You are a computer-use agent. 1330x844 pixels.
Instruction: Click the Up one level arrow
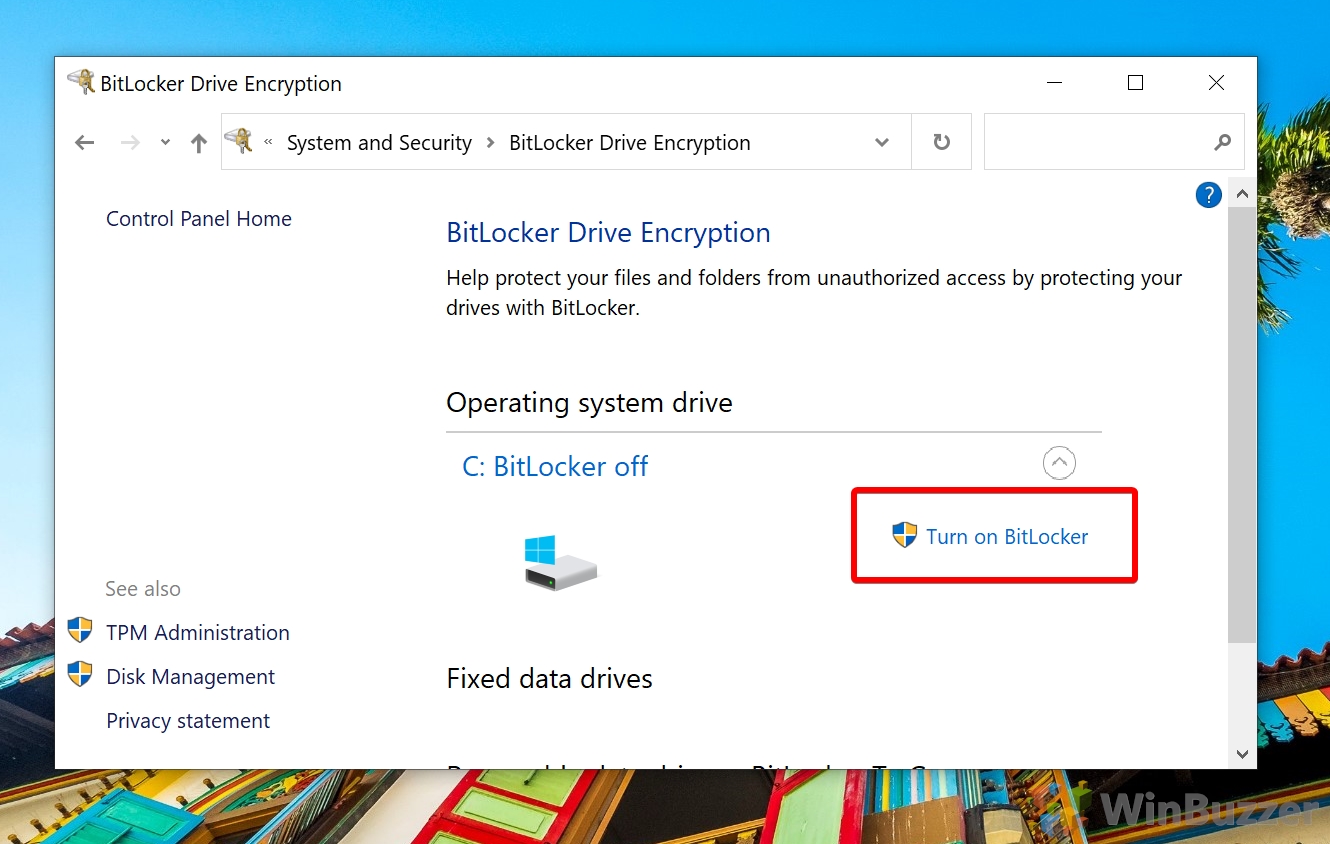click(199, 143)
